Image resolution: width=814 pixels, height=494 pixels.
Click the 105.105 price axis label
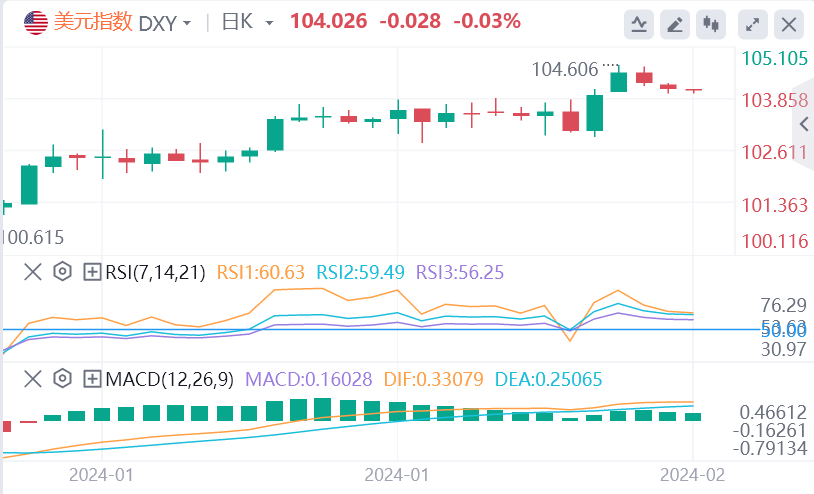[776, 58]
